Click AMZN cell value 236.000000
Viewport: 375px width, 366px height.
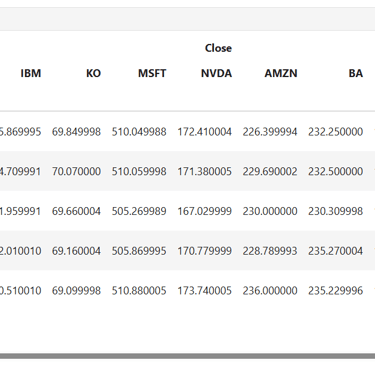point(270,290)
